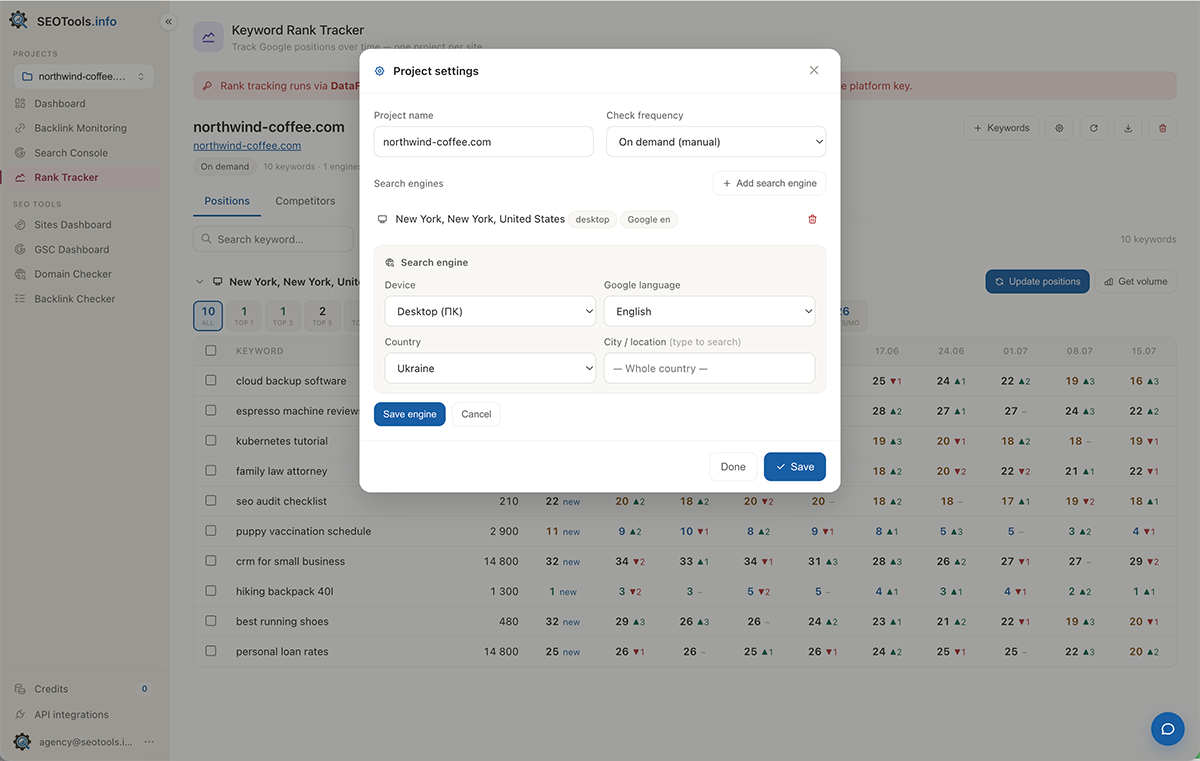Click the desktop monitor icon beside New York
This screenshot has width=1200, height=761.
coord(382,219)
